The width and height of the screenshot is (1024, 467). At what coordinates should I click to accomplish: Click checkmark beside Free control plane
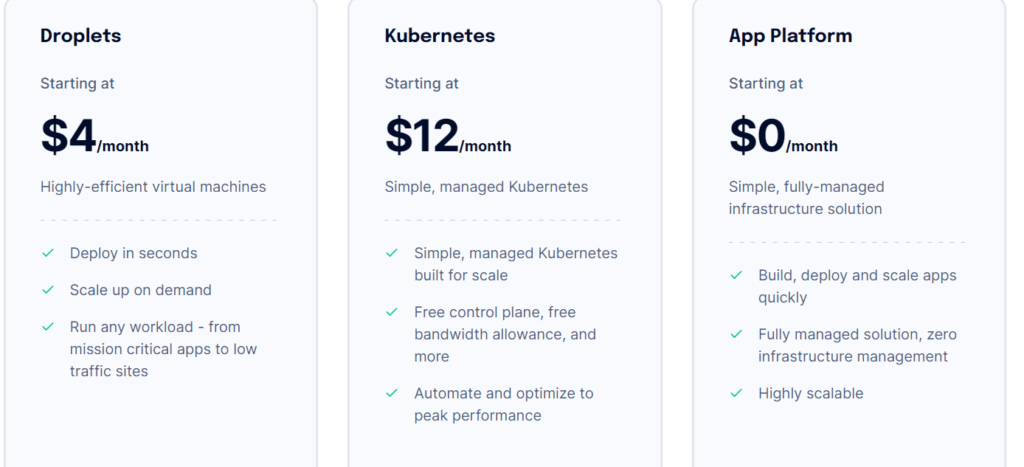(x=392, y=312)
